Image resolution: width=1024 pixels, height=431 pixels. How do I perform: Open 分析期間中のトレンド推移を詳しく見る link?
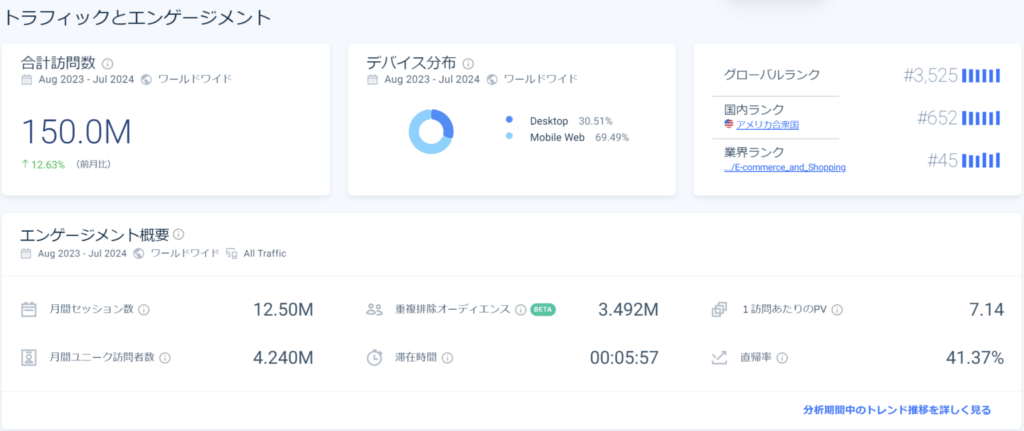point(897,410)
